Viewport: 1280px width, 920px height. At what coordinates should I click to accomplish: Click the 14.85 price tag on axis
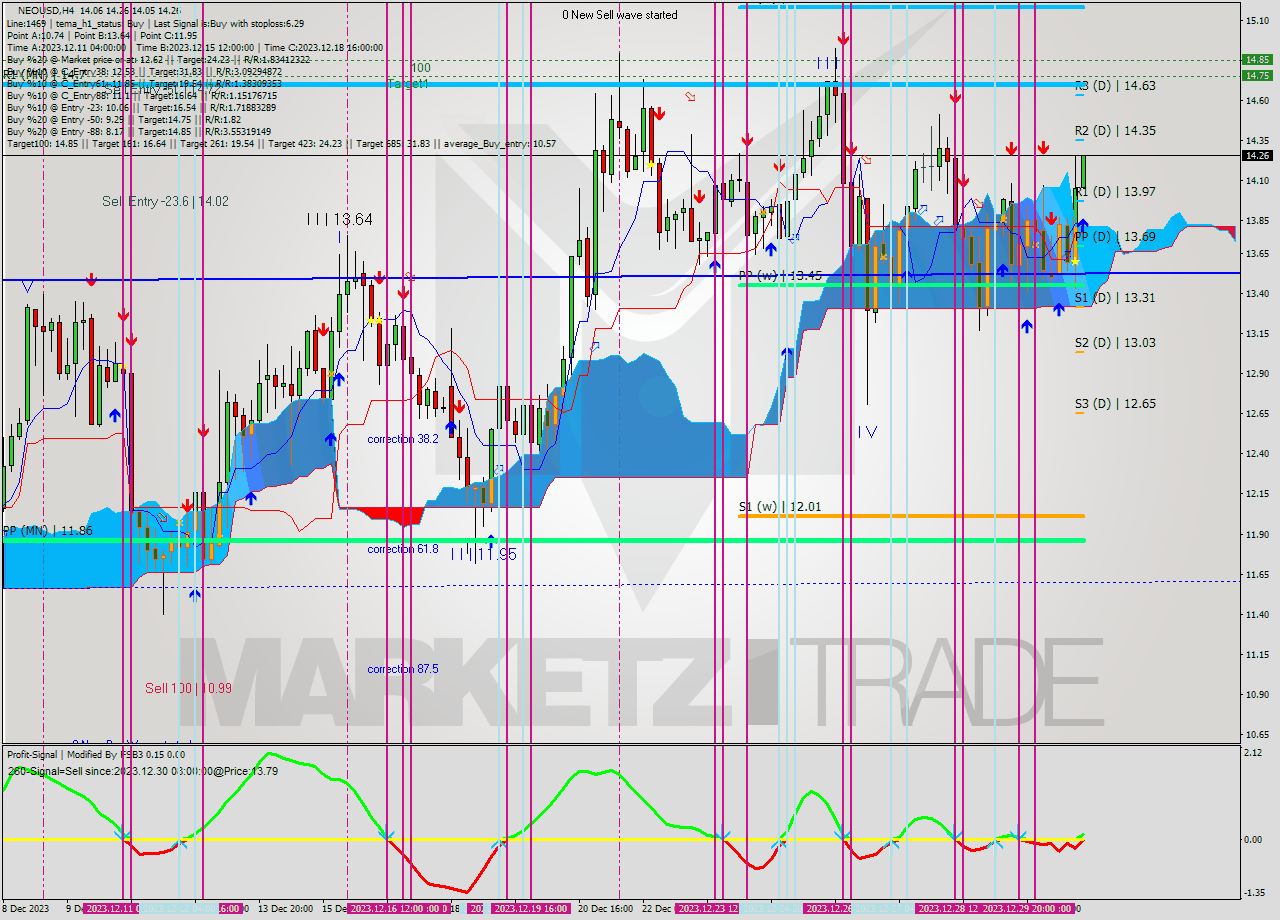click(x=1256, y=59)
